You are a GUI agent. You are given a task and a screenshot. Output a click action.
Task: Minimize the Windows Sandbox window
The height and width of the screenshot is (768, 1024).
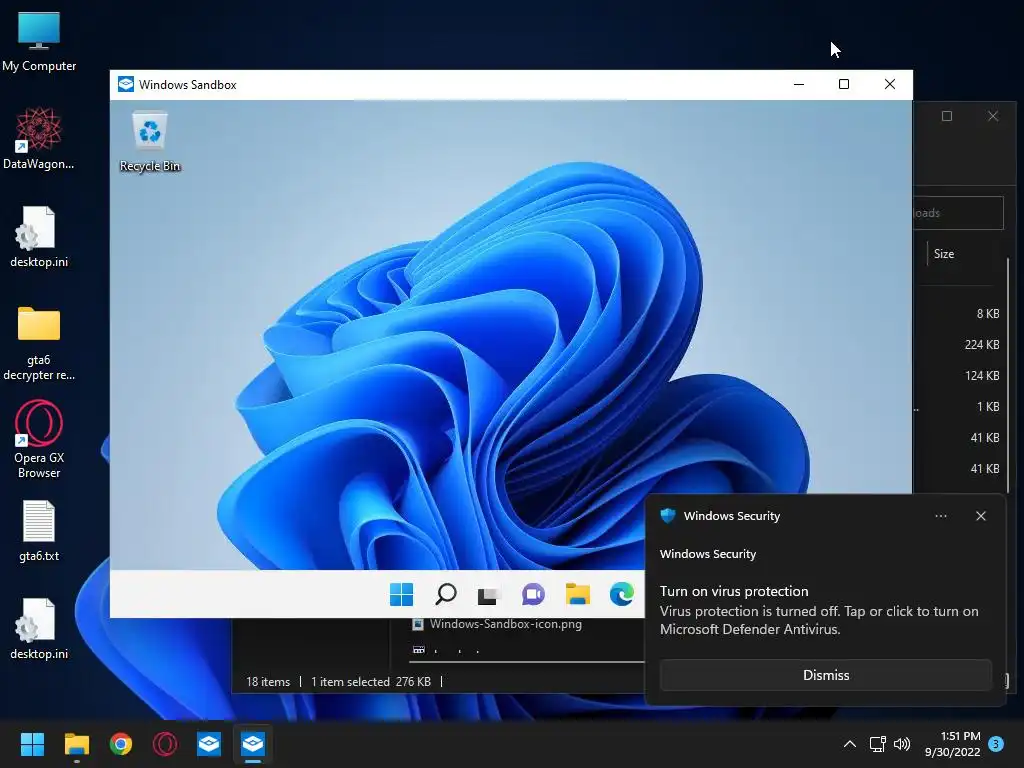pos(799,84)
